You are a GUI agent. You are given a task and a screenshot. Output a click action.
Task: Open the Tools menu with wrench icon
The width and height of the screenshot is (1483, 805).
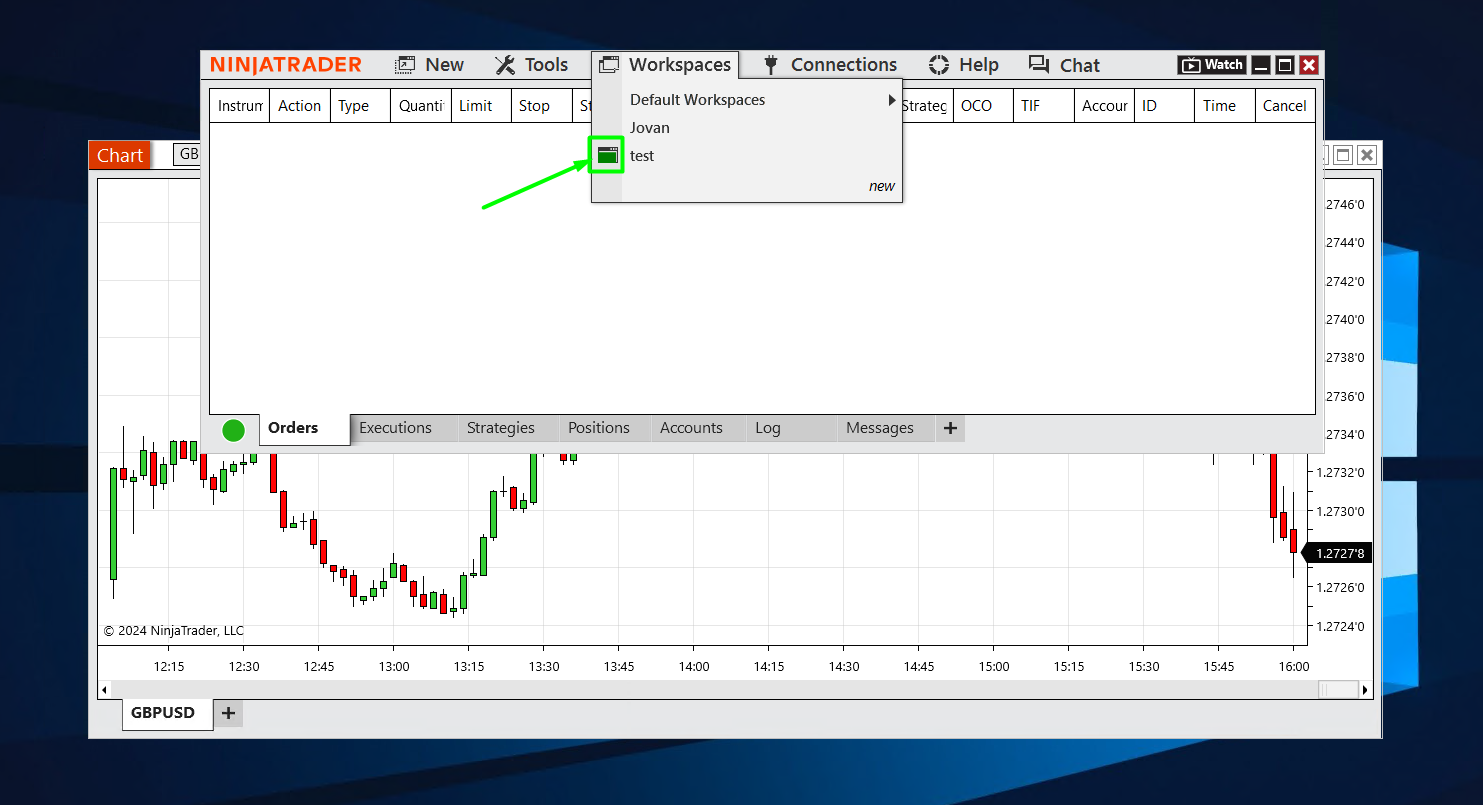point(531,65)
